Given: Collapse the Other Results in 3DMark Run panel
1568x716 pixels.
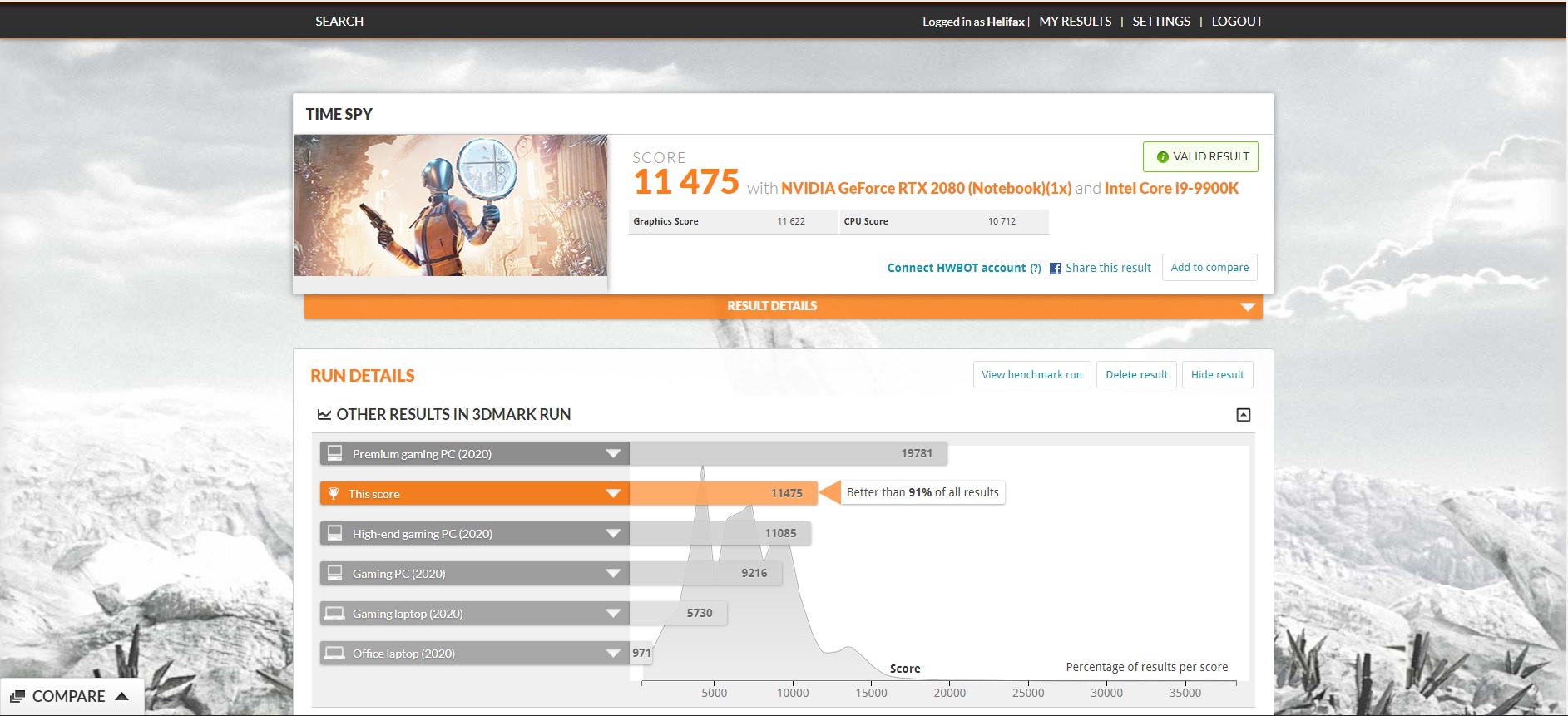Looking at the screenshot, I should pyautogui.click(x=1244, y=415).
